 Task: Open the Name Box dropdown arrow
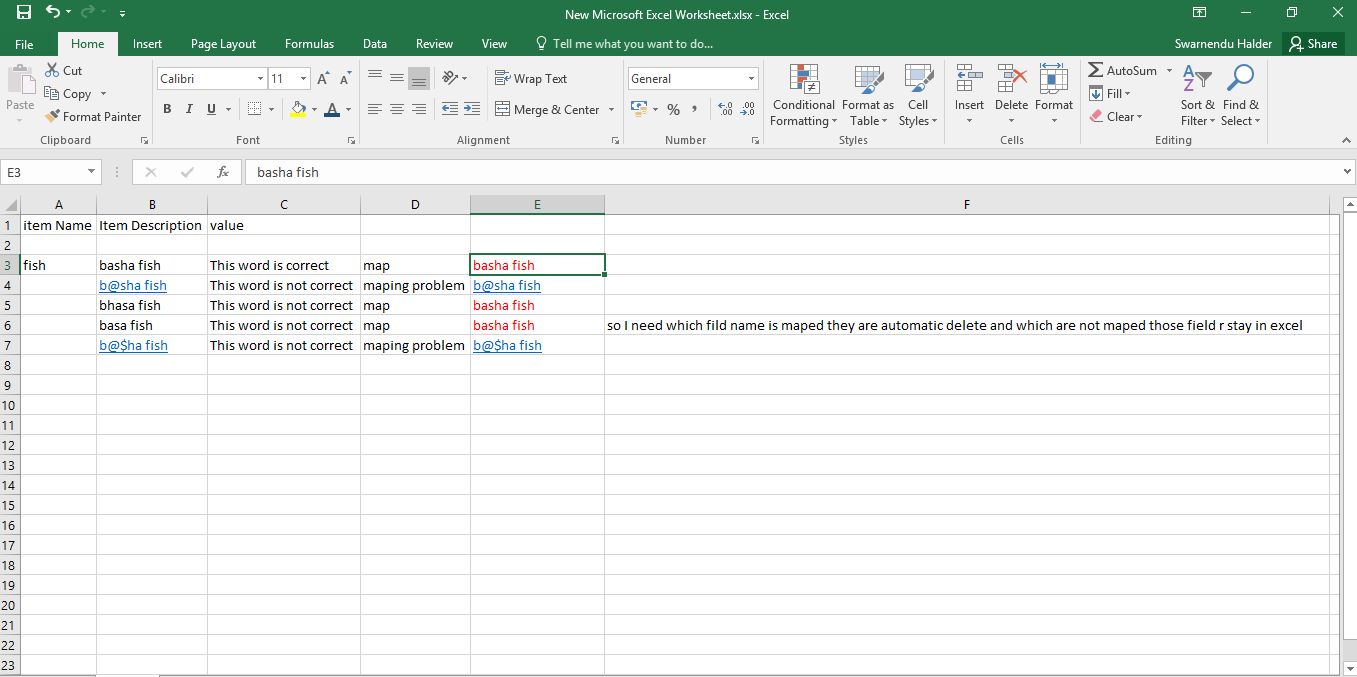tap(92, 172)
